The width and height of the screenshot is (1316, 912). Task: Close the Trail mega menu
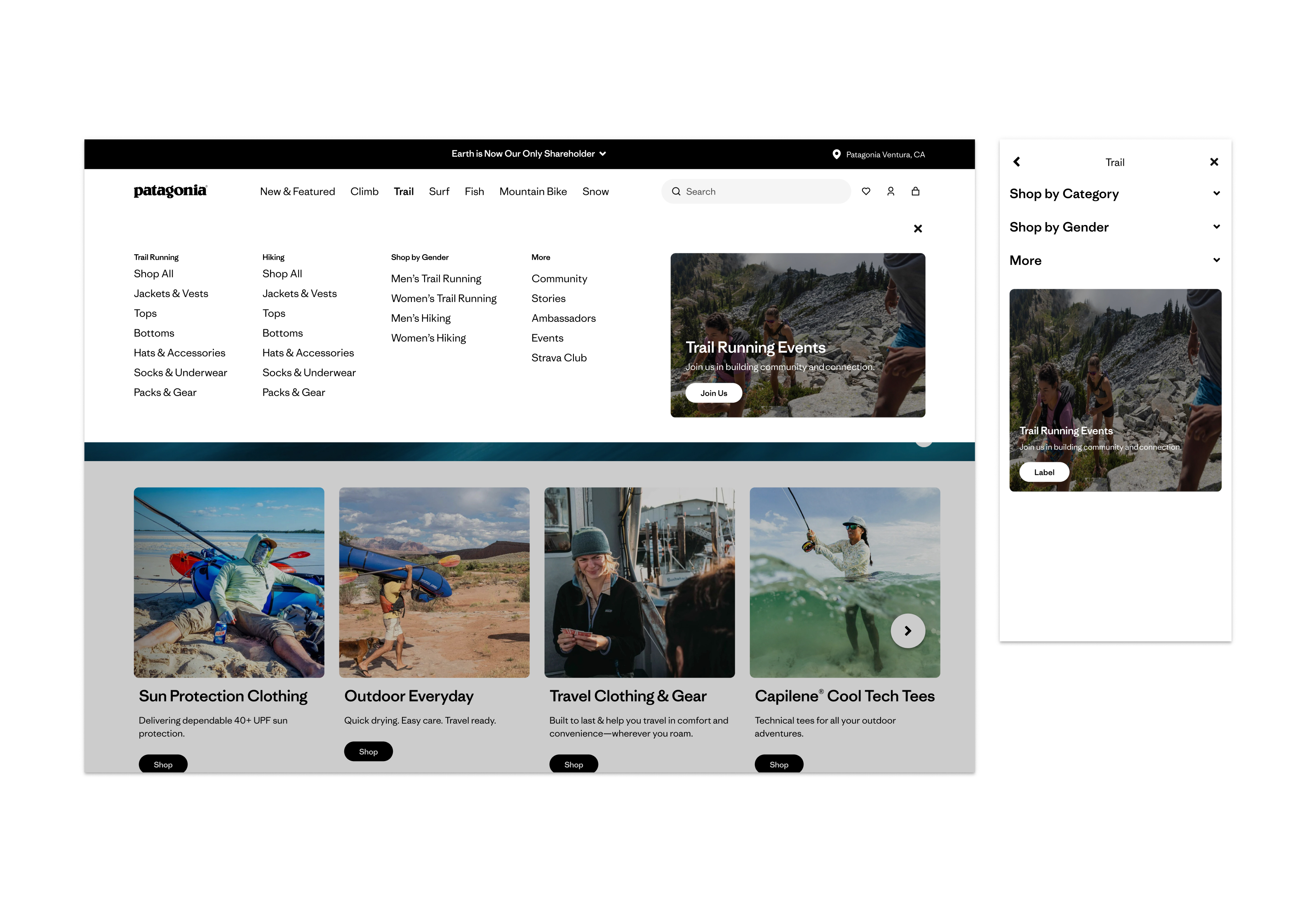(x=918, y=229)
